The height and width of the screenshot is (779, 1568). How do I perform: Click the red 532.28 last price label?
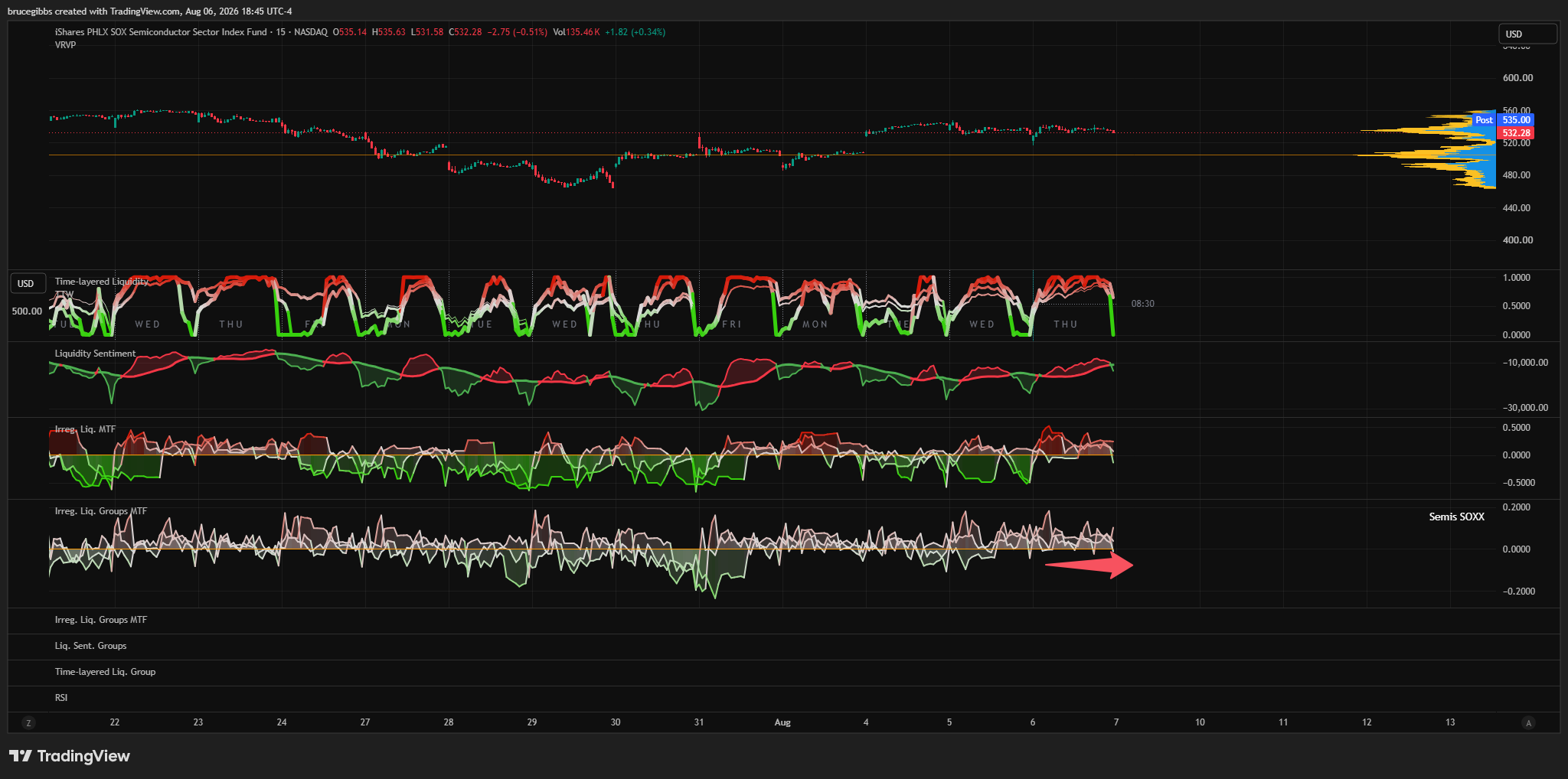[1516, 133]
